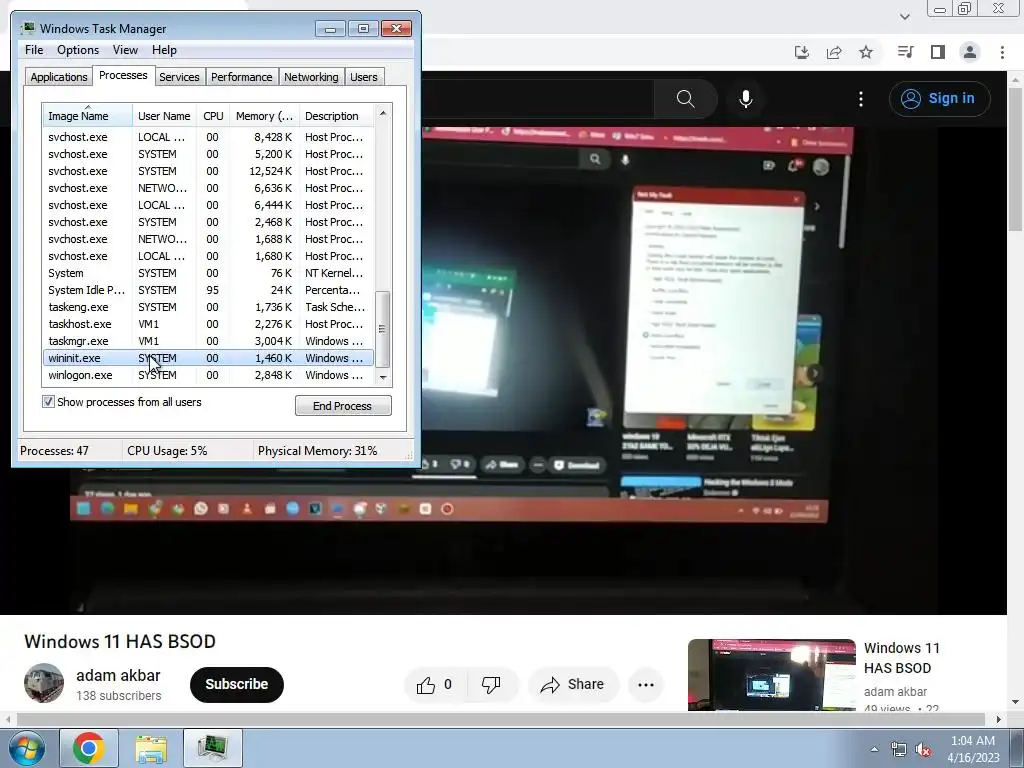
Task: Click Task Manager taskbar button
Action: tap(213, 748)
